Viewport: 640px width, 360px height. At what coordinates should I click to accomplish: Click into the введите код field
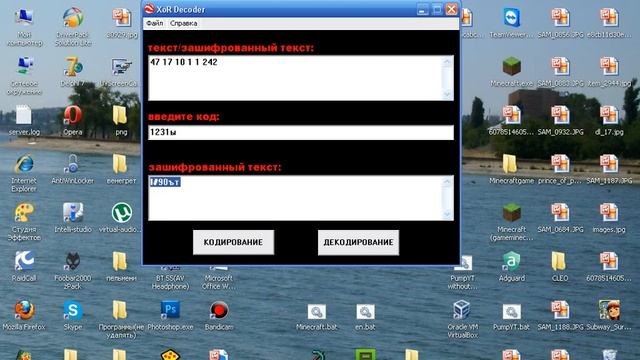click(x=301, y=132)
